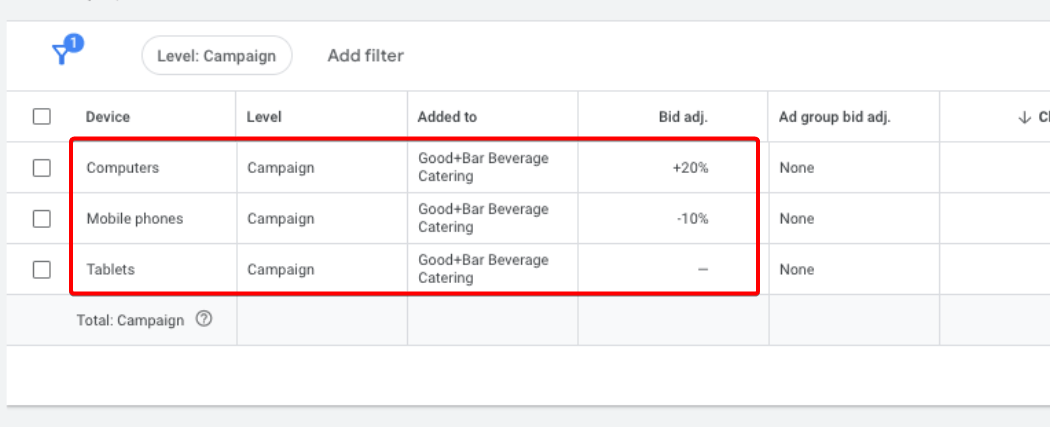Screen dimensions: 1052x427
Task: Check the Computers row checkbox
Action: pos(42,168)
